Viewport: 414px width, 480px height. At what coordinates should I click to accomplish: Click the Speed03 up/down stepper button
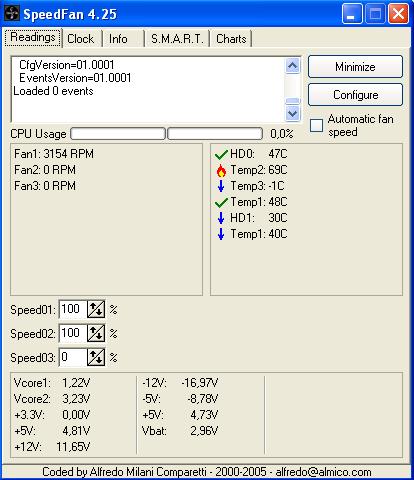click(x=96, y=357)
